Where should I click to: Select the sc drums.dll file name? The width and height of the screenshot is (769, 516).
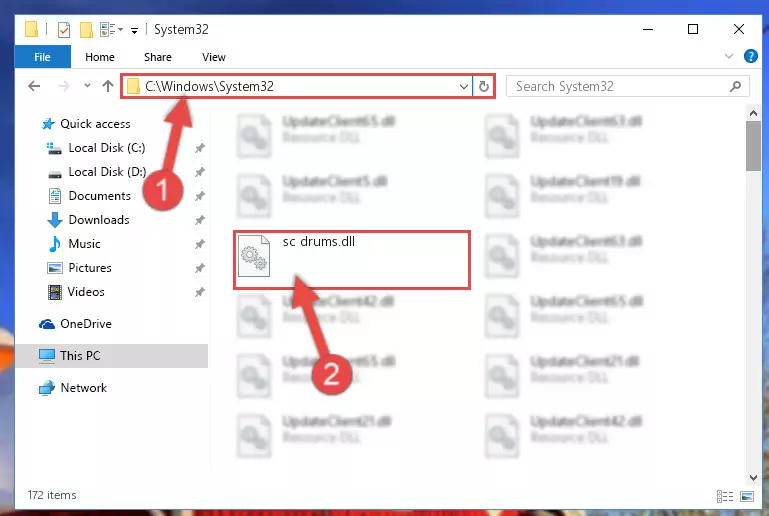pyautogui.click(x=319, y=241)
